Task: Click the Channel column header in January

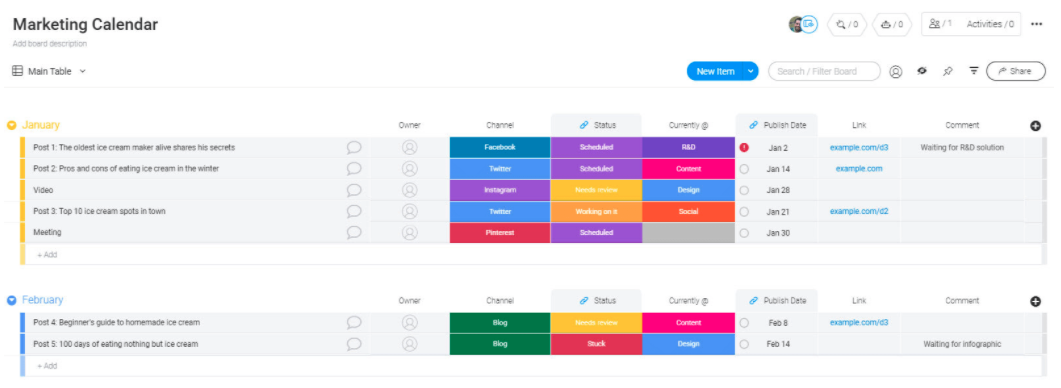Action: pos(500,125)
